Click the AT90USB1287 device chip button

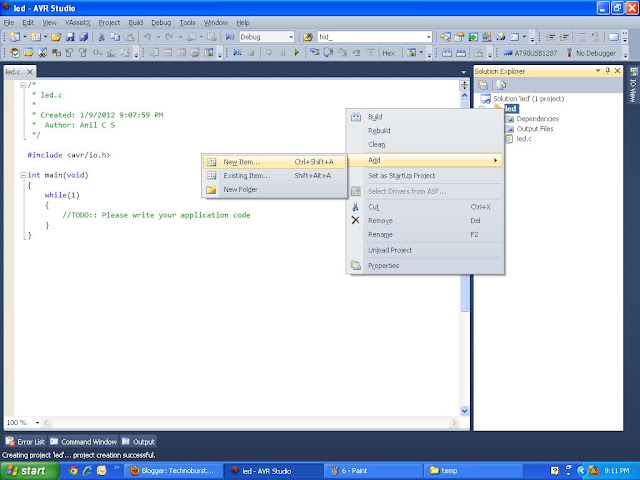tap(530, 53)
